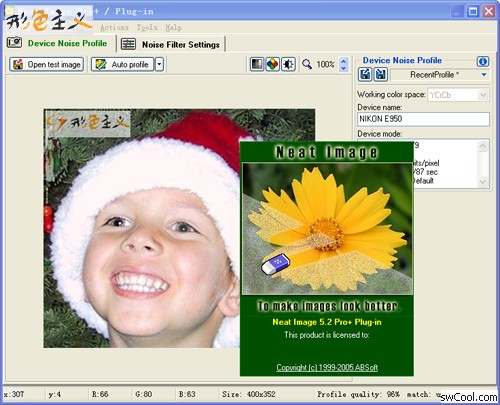Screen dimensions: 500x405
Task: Click Neat Image 5.2 Pro+ Plug-in text
Action: pos(327,322)
